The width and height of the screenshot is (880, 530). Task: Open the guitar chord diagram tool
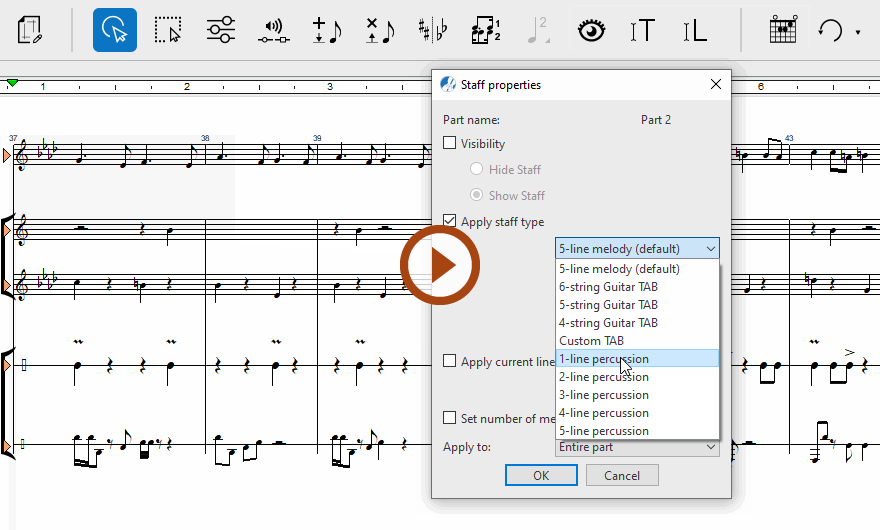[x=783, y=30]
